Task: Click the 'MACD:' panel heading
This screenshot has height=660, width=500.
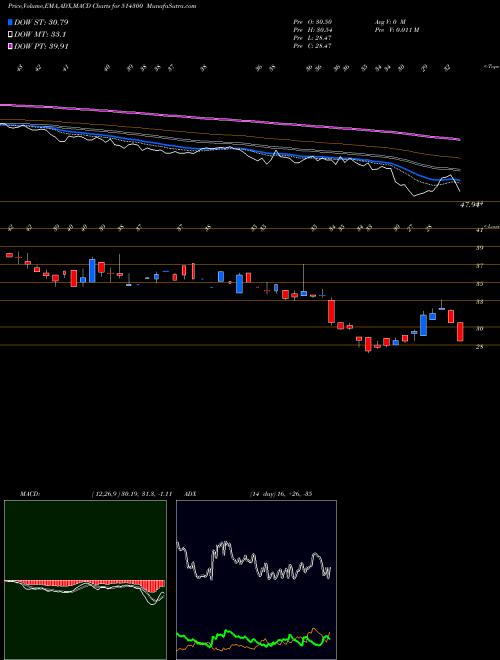Action: click(30, 494)
